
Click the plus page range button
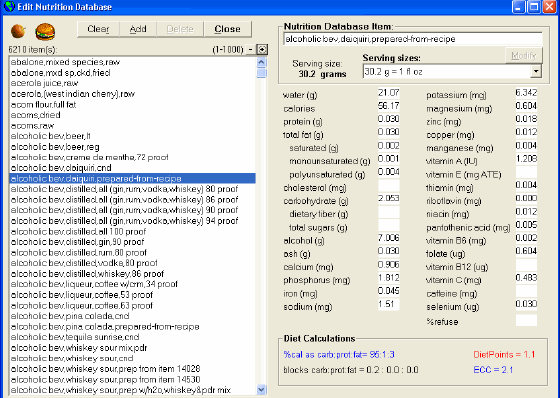tap(262, 49)
